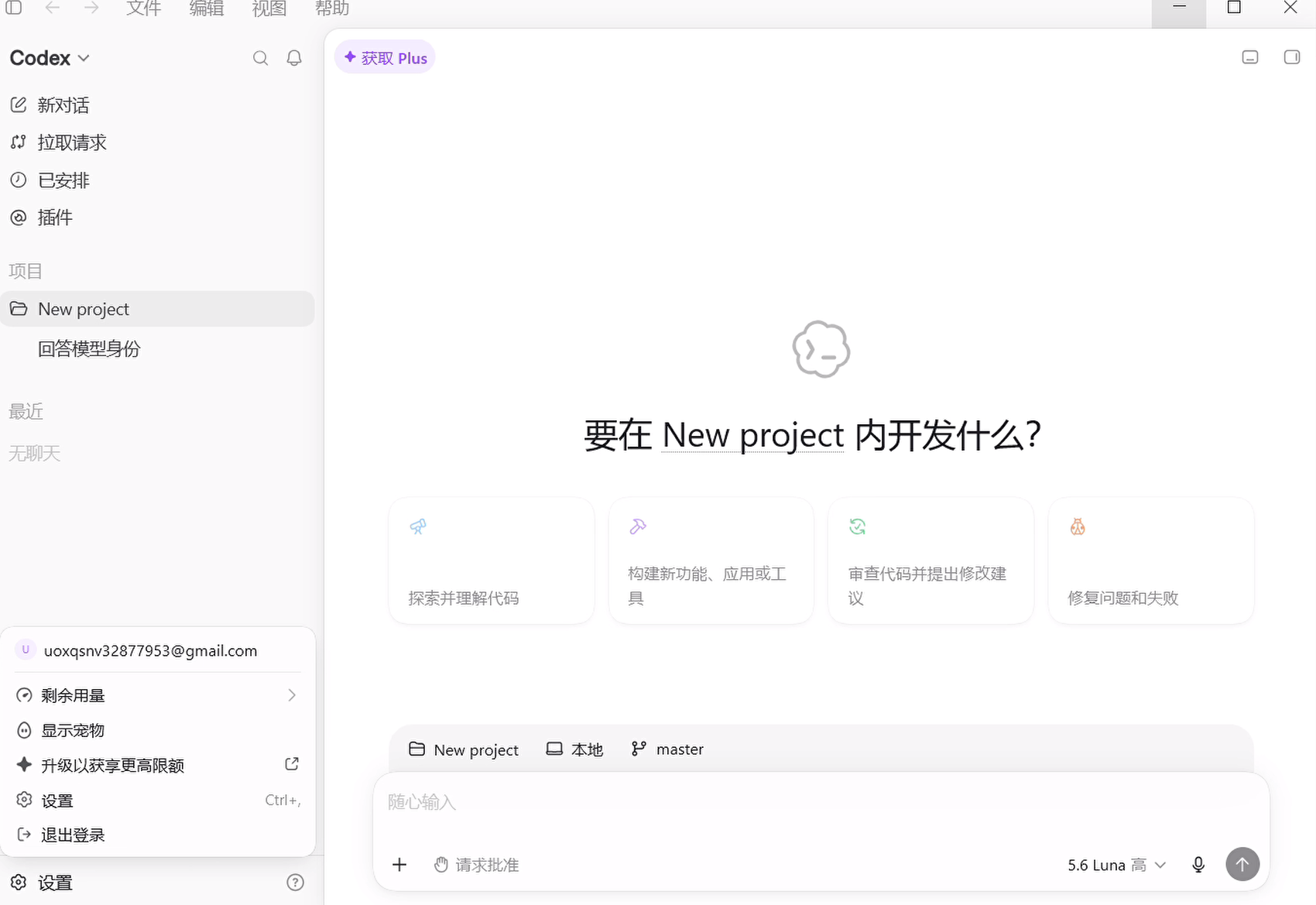This screenshot has height=905, width=1316.
Task: Click the 拉取请求 pull request icon
Action: pos(19,142)
